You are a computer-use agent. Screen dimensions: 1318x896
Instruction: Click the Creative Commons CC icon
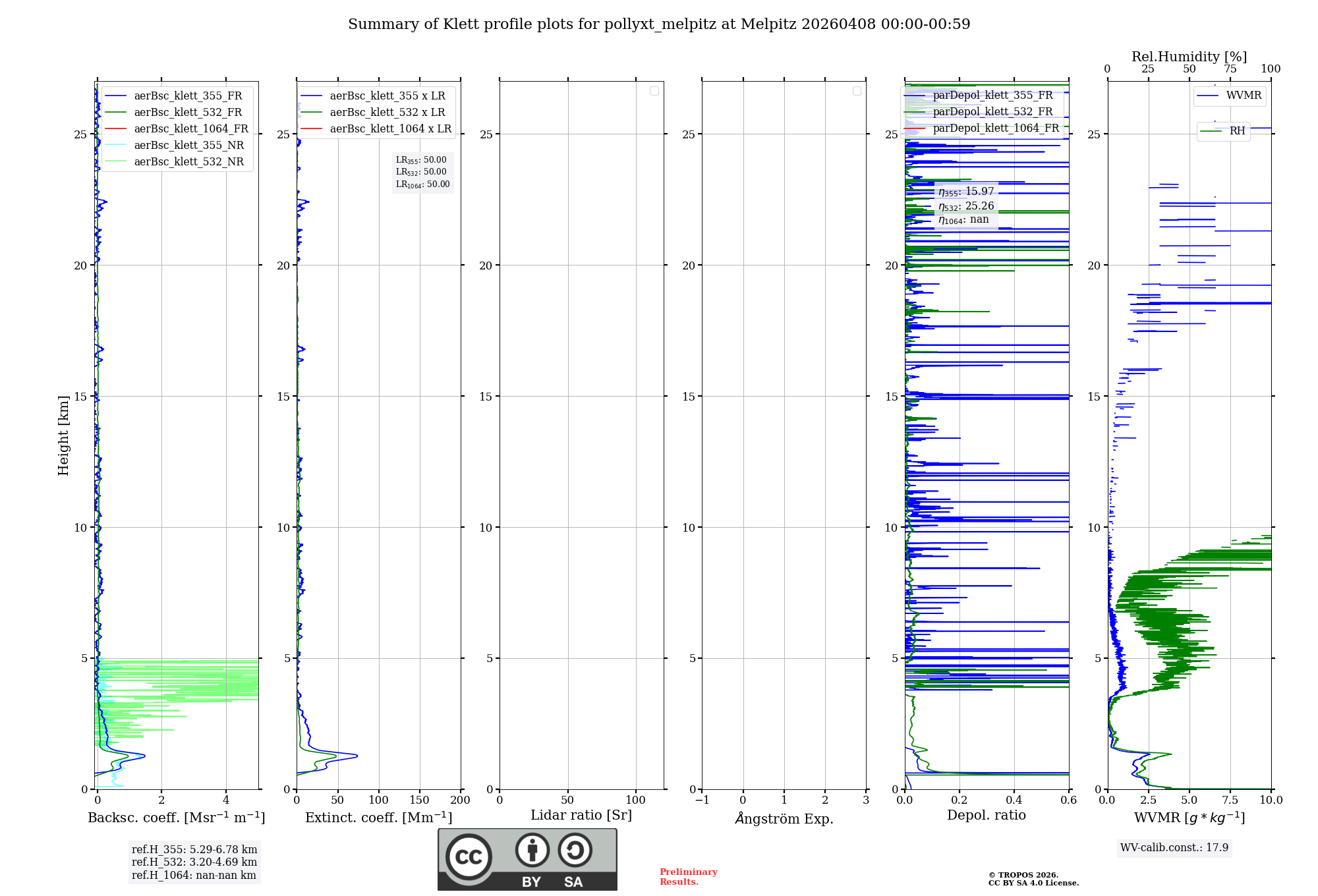pyautogui.click(x=469, y=856)
